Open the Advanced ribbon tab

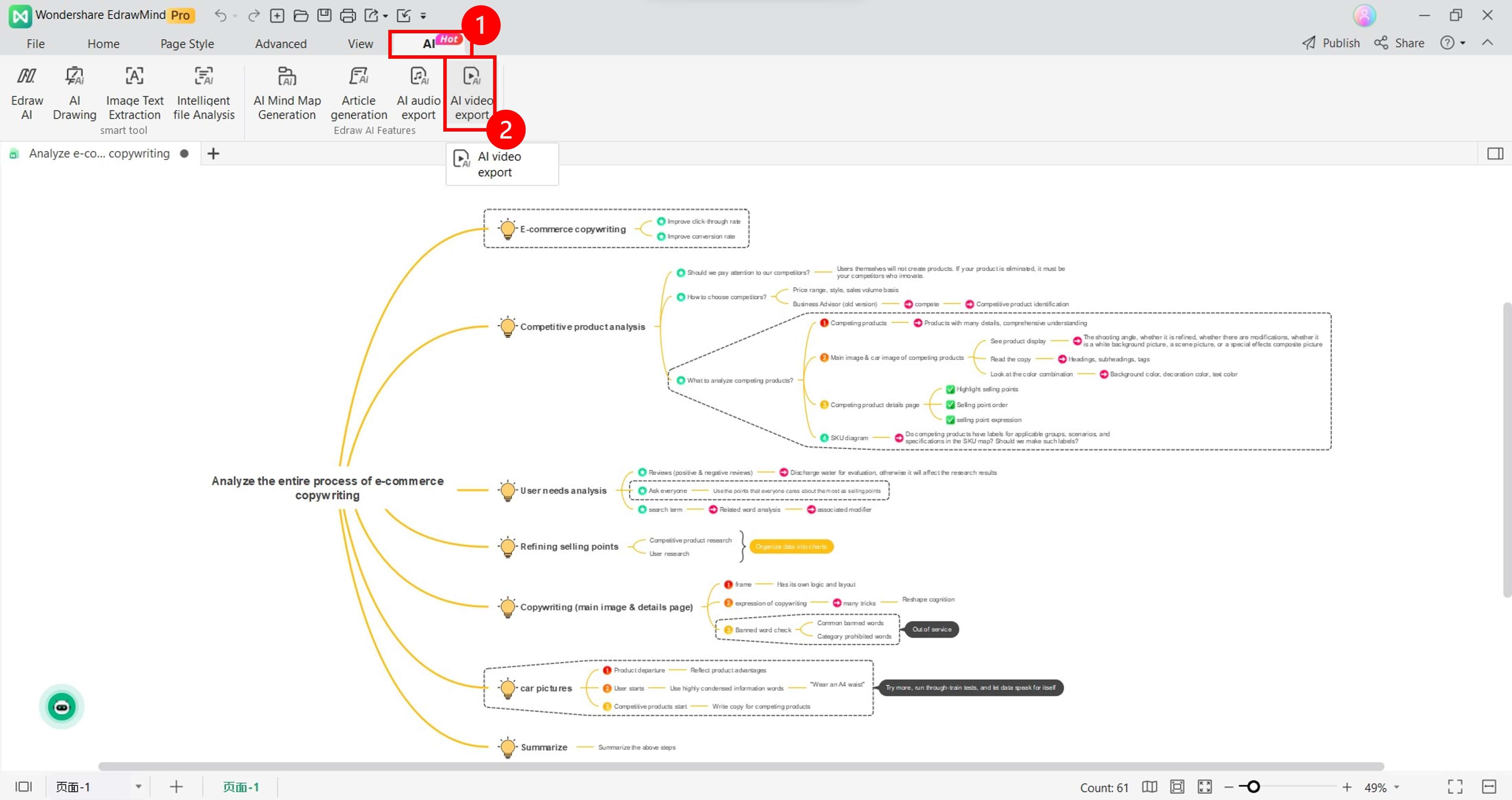click(280, 44)
